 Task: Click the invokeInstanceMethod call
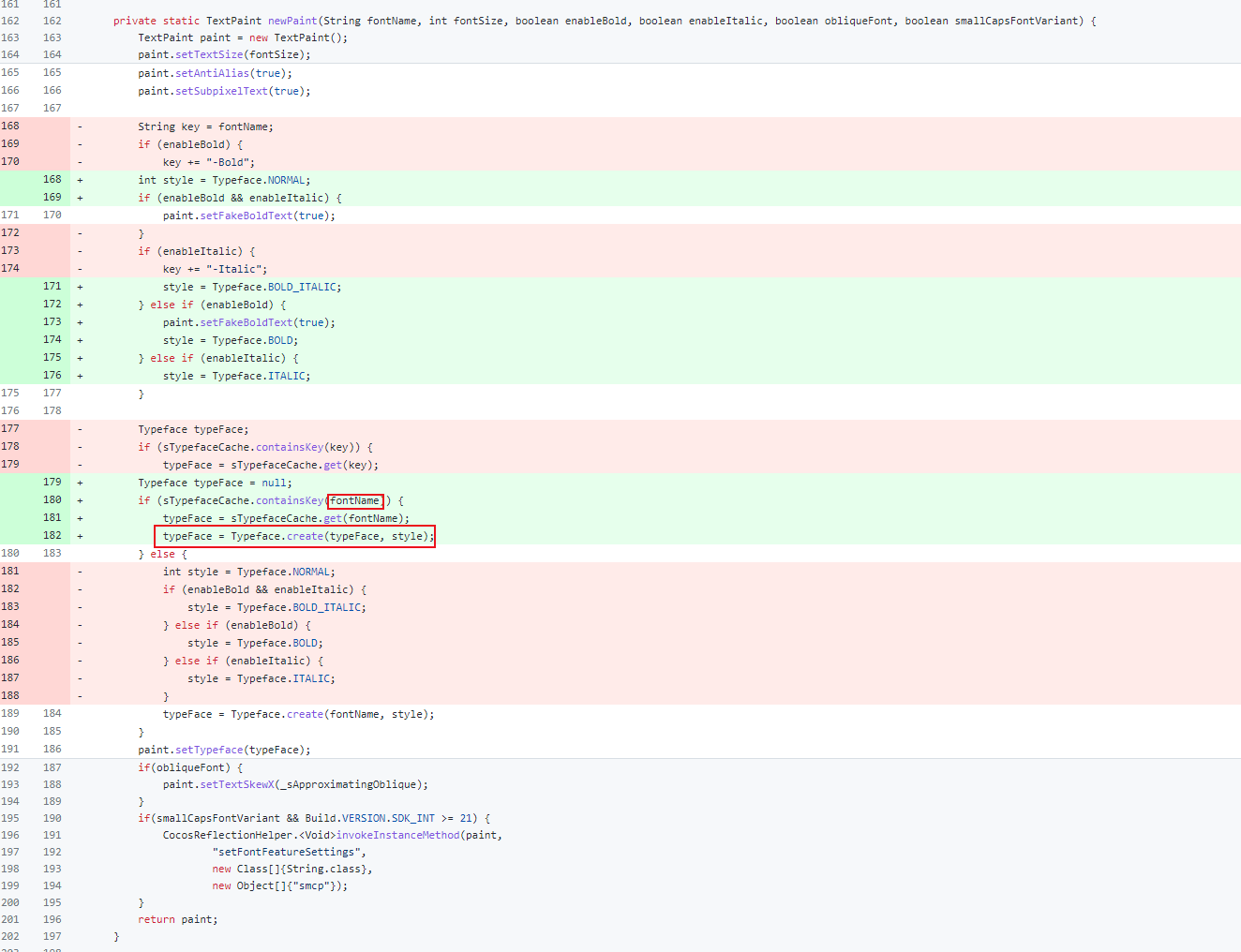coord(397,835)
